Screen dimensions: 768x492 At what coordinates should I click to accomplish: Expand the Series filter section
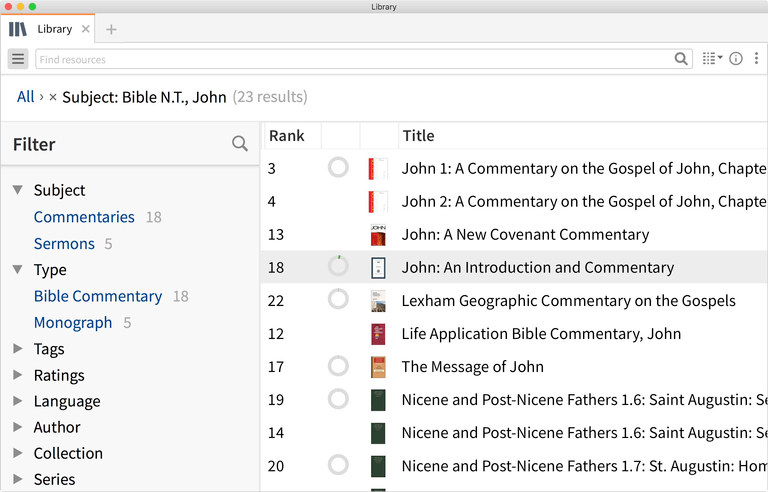(x=18, y=479)
